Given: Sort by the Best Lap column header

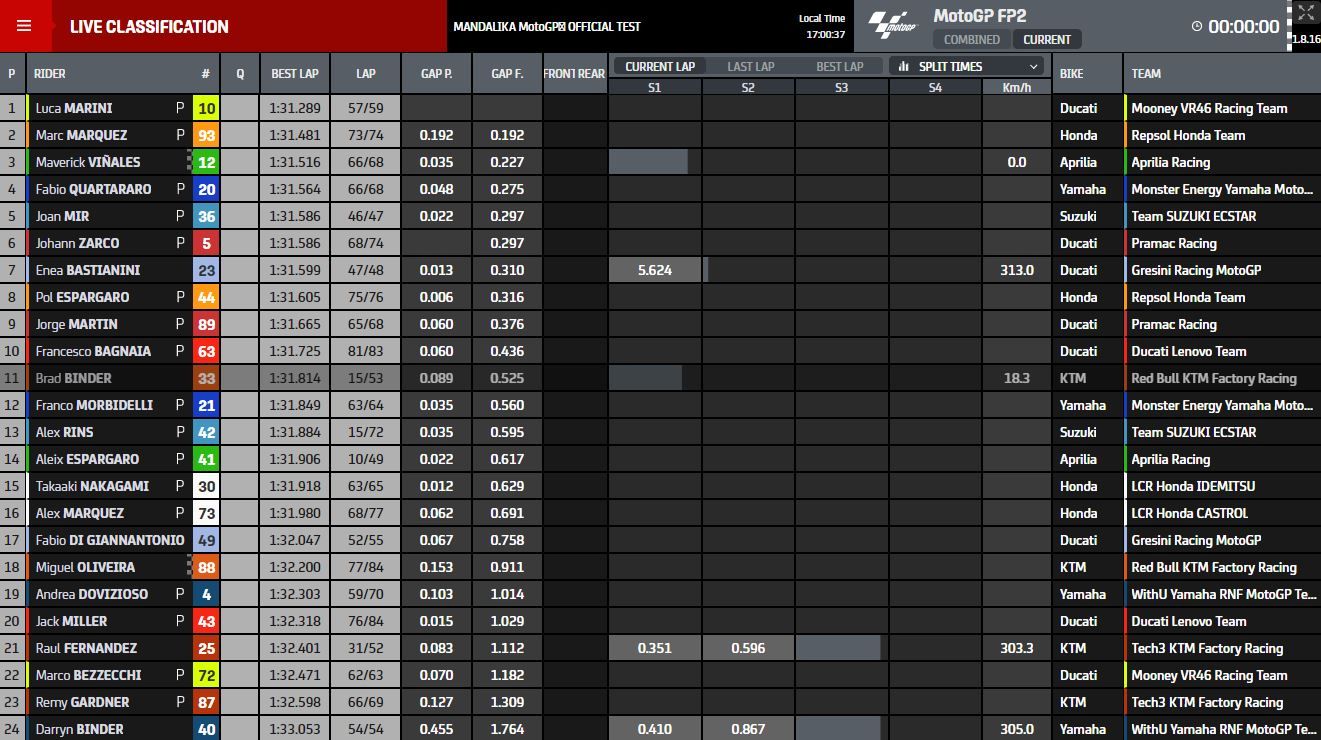Looking at the screenshot, I should click(295, 74).
